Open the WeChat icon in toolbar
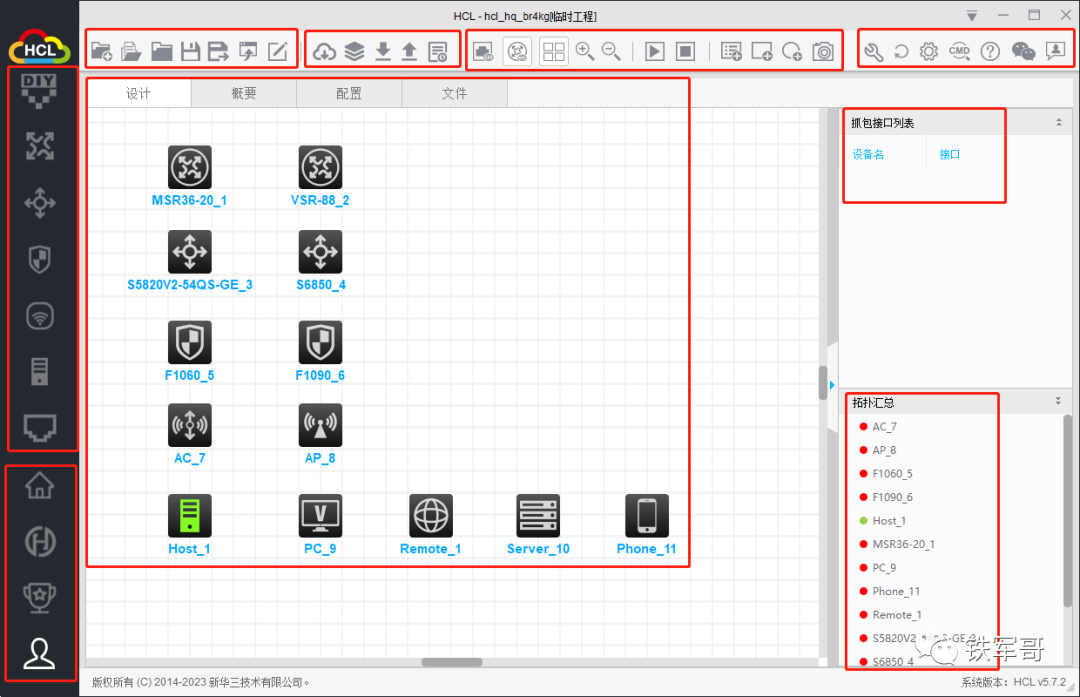Image resolution: width=1080 pixels, height=697 pixels. [x=1023, y=52]
